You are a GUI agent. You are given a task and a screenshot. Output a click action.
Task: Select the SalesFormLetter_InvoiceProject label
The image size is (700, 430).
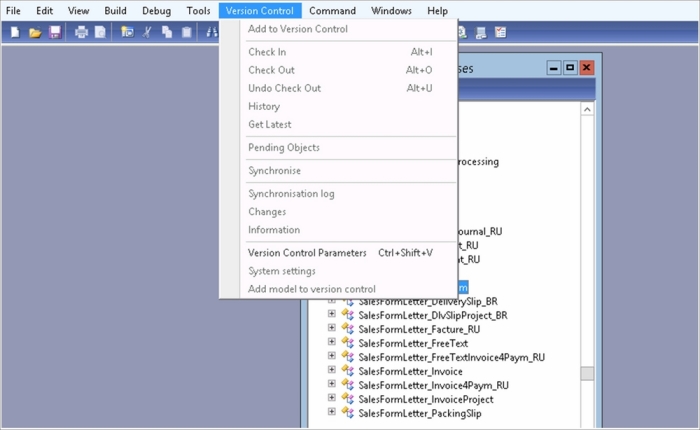point(426,399)
